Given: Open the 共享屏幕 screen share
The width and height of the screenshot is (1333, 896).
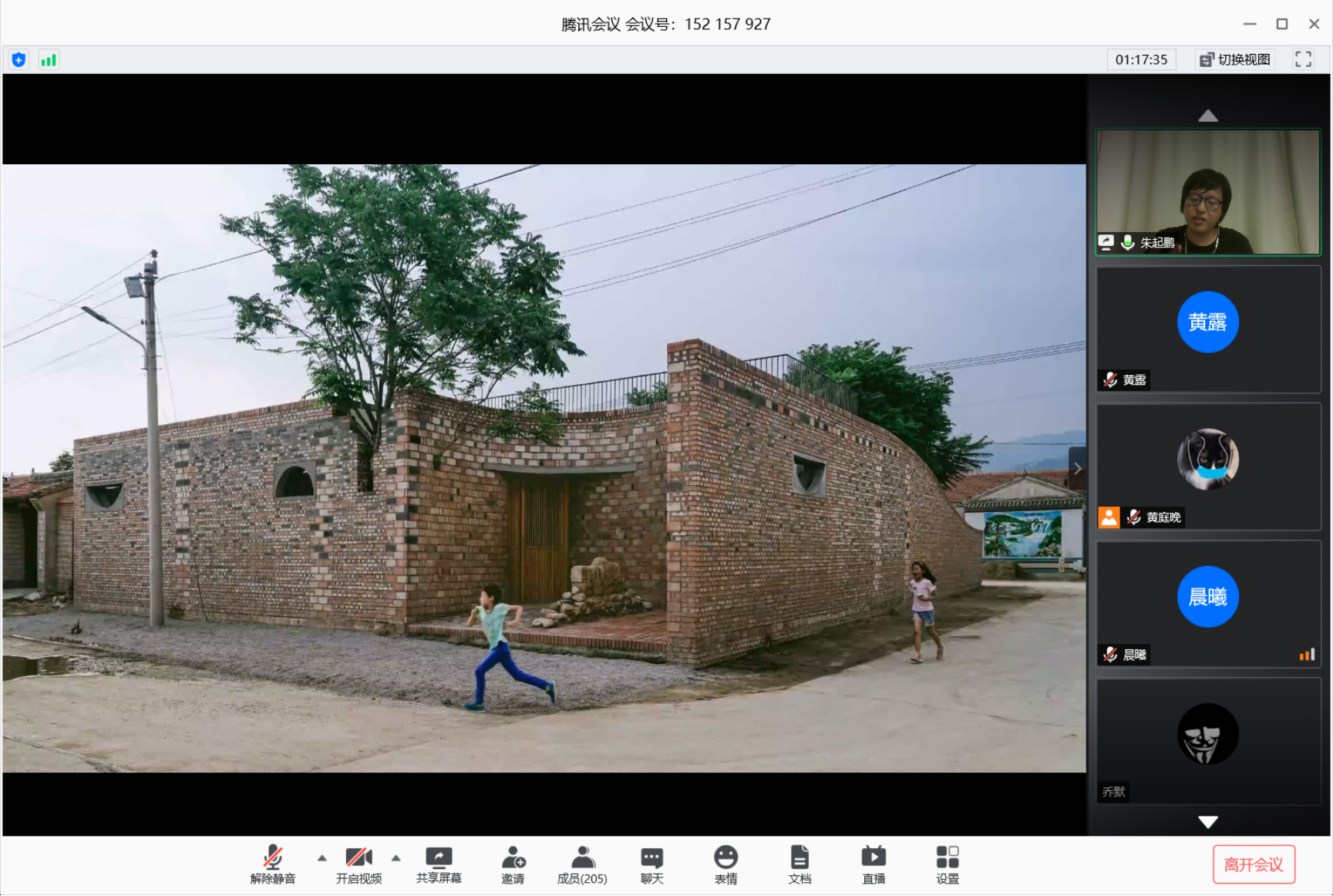Looking at the screenshot, I should (439, 864).
